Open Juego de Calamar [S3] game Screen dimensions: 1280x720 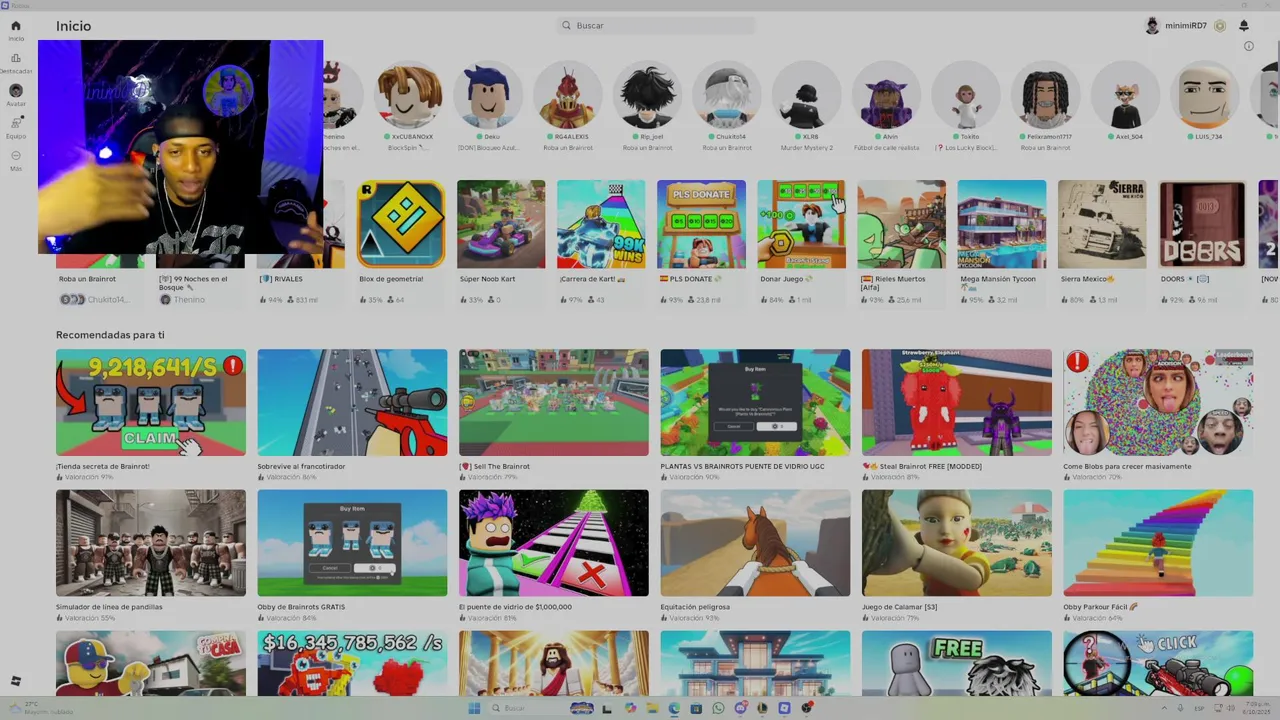[957, 543]
